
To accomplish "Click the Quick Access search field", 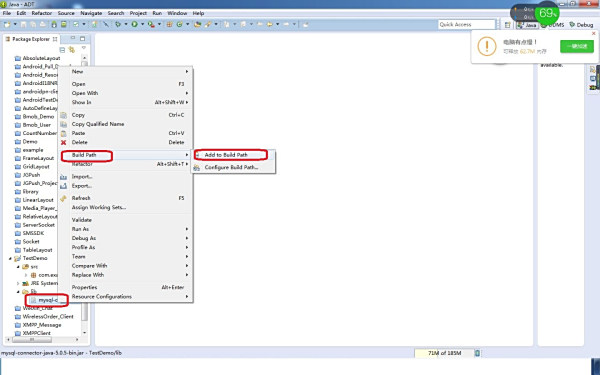I will click(466, 24).
